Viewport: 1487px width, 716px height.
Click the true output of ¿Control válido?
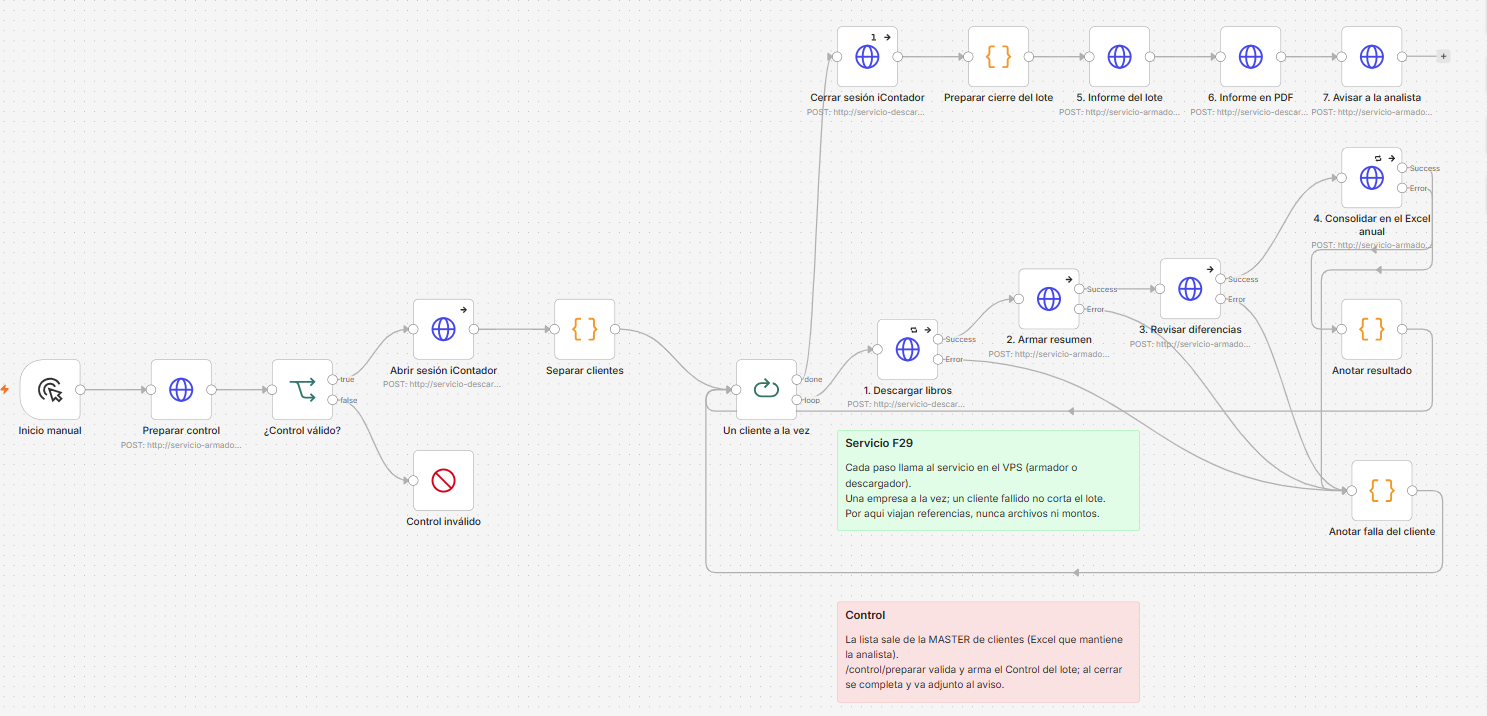[x=332, y=379]
